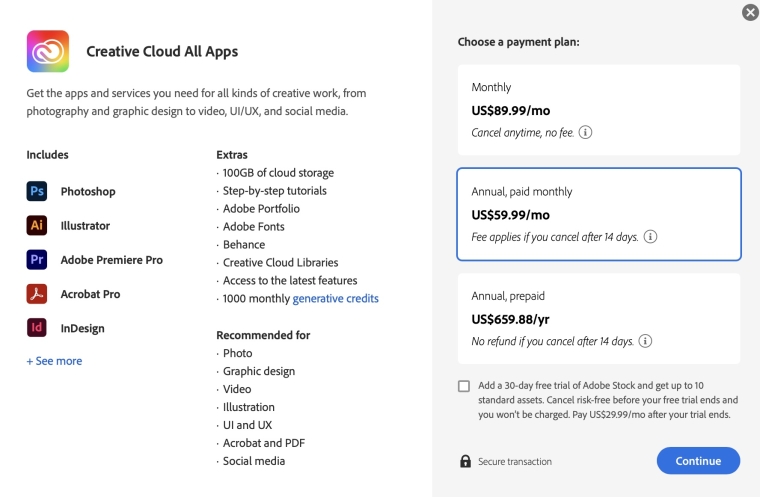Click the Adobe Premiere Pro icon
760x497 pixels.
(37, 260)
